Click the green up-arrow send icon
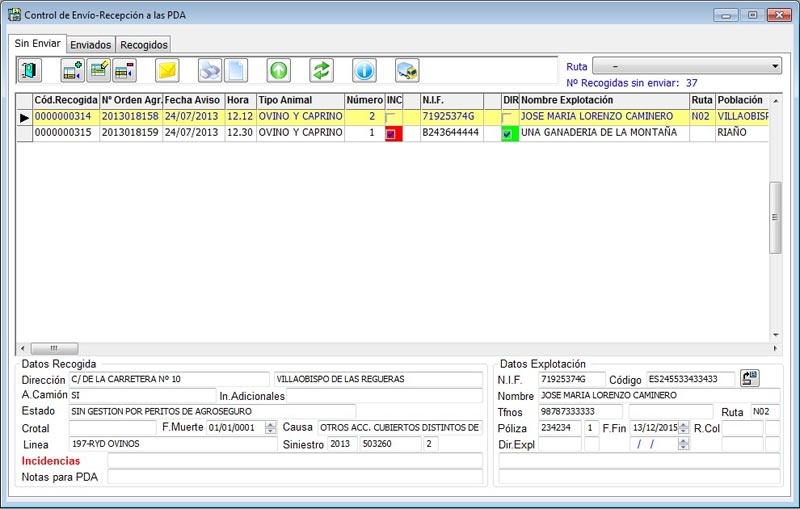Viewport: 800px width, 509px height. (x=278, y=71)
